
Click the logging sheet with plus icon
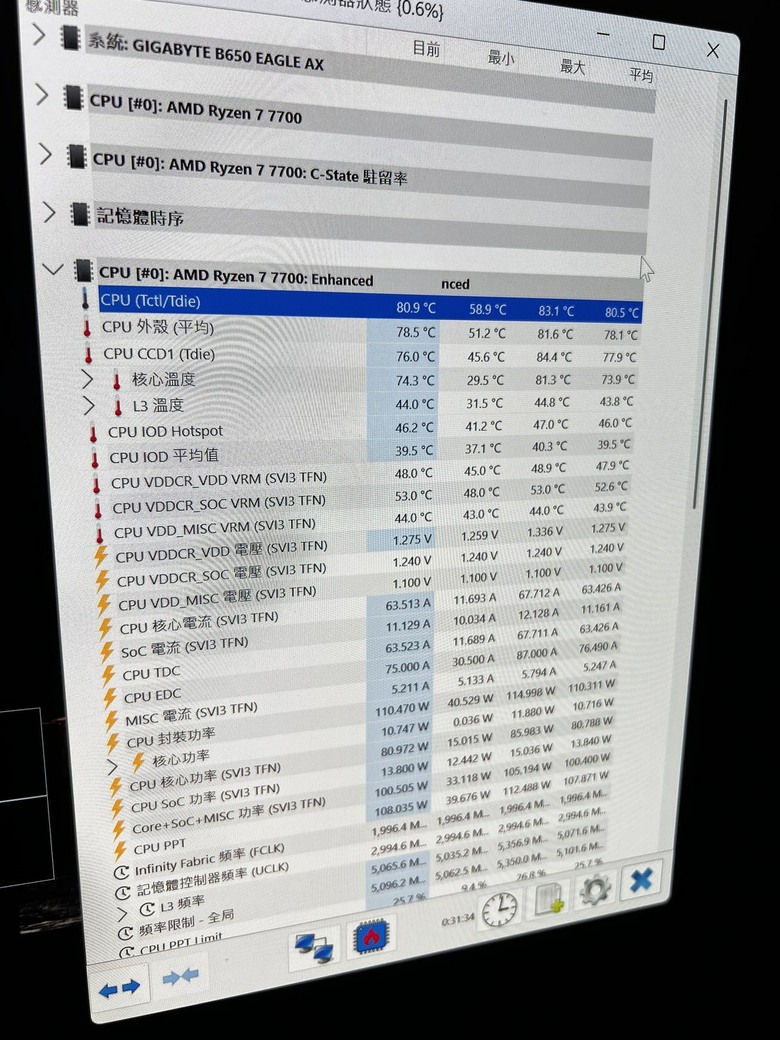[x=549, y=899]
